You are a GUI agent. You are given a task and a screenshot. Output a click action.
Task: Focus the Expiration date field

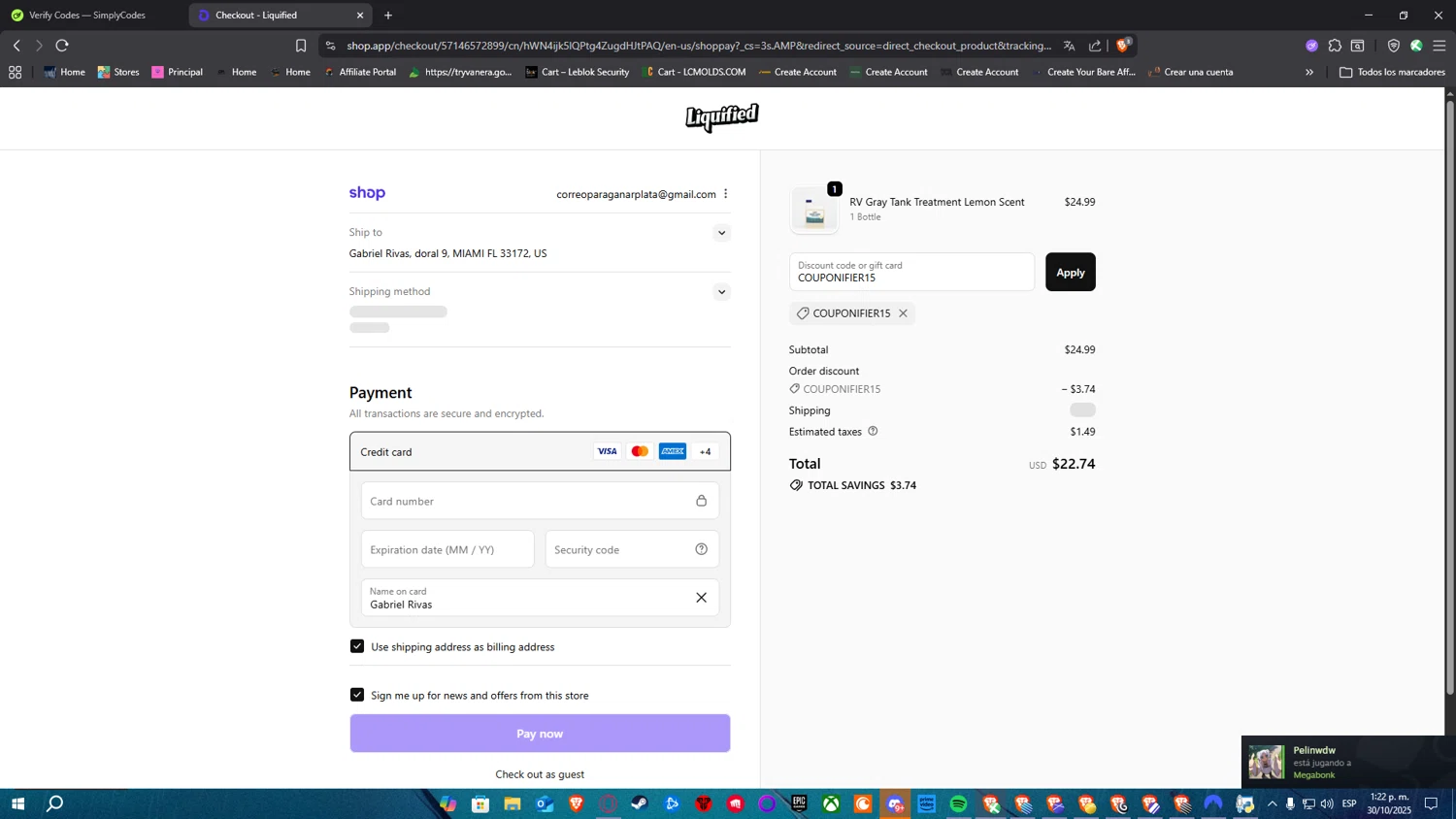[447, 549]
